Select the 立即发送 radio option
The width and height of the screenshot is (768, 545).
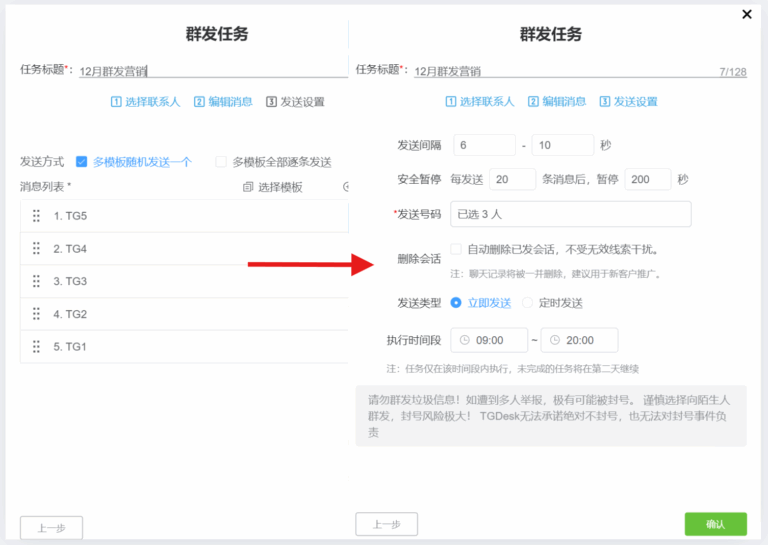[456, 303]
